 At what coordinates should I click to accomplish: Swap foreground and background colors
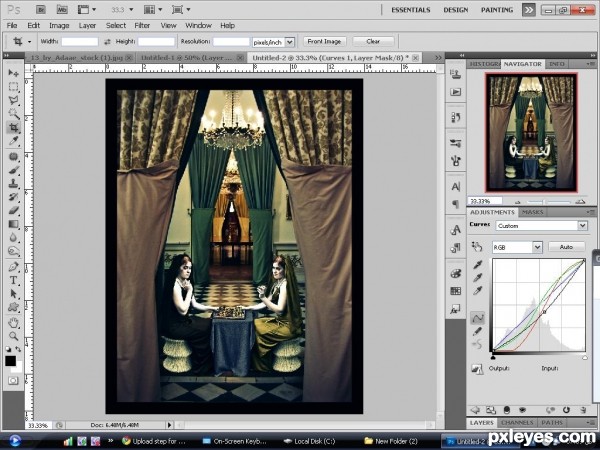[18, 349]
